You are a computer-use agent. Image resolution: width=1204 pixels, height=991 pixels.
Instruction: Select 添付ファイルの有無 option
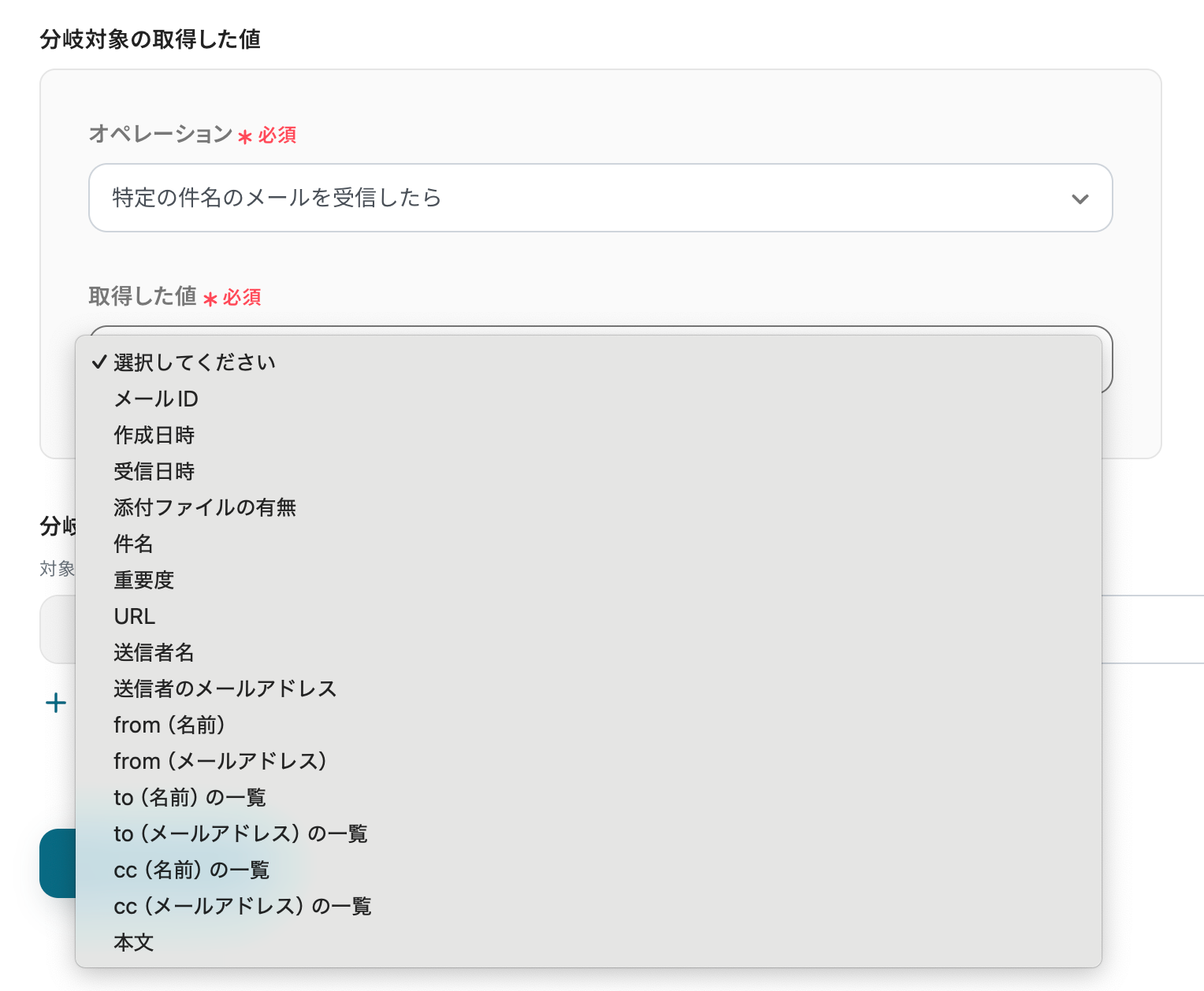pos(205,507)
